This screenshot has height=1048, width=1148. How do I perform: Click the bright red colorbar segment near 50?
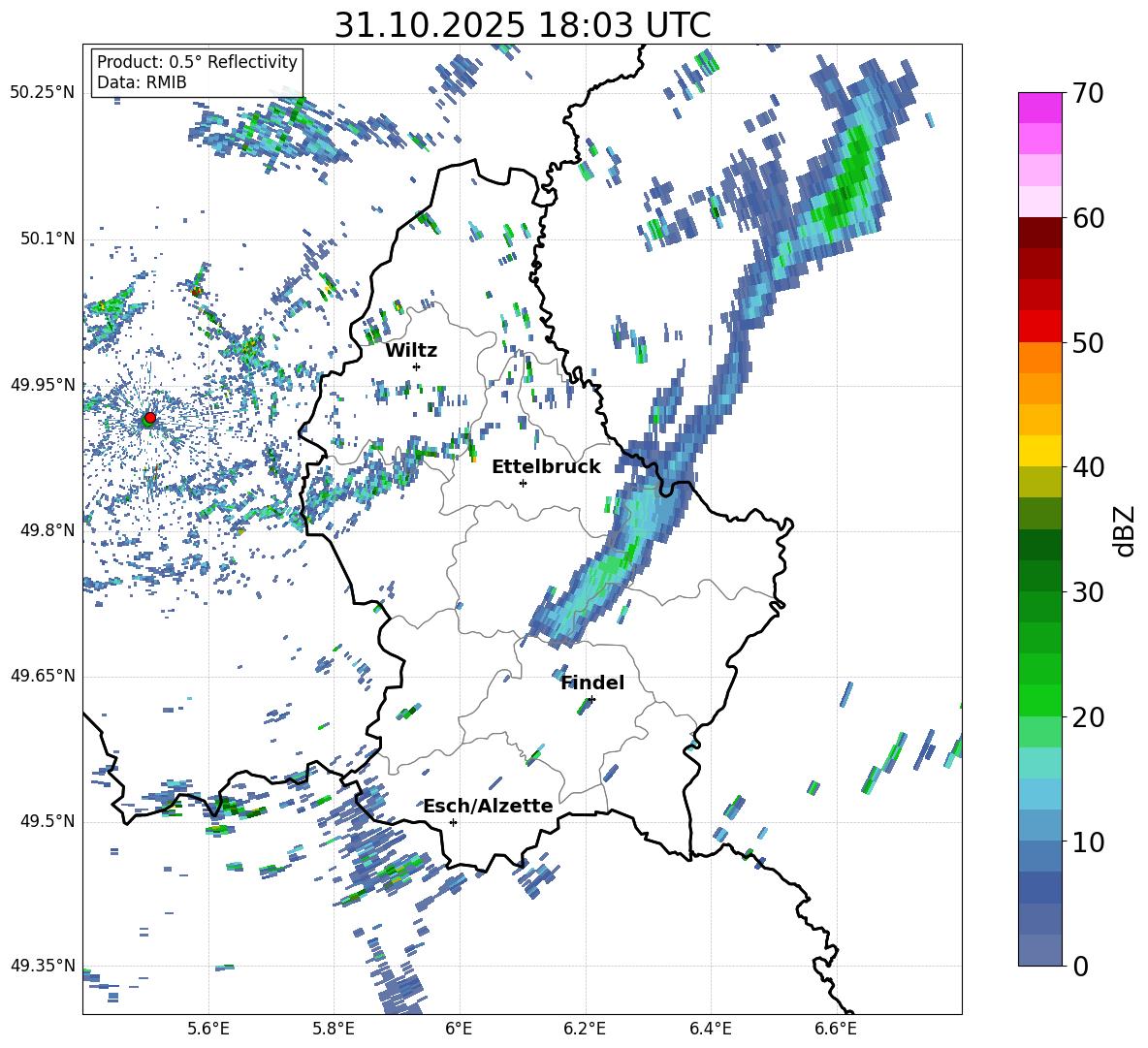[x=1039, y=327]
